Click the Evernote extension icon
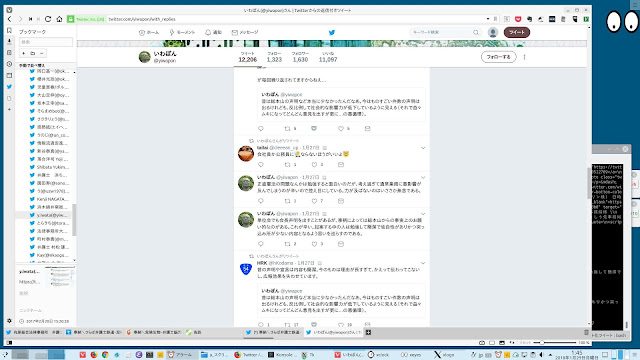 [529, 19]
